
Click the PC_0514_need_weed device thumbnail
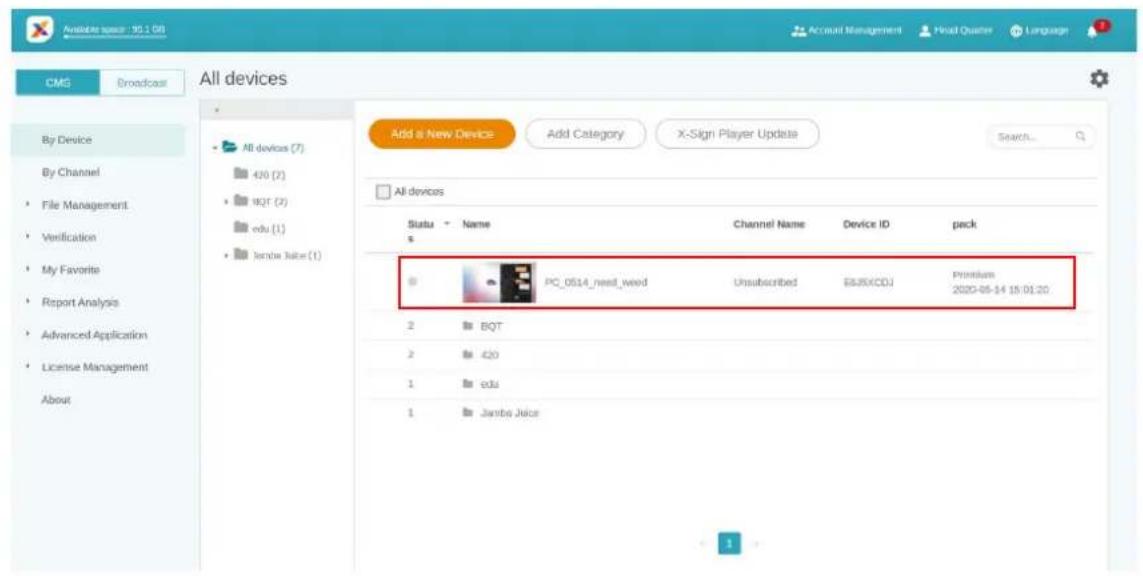point(499,283)
